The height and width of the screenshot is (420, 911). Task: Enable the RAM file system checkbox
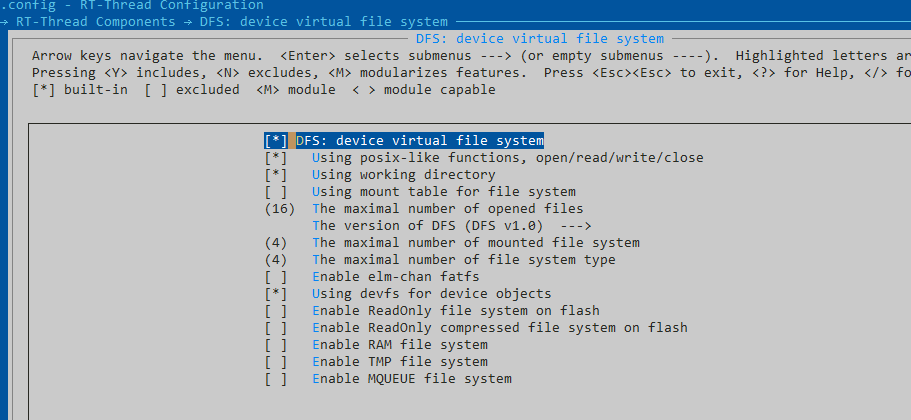tap(276, 345)
